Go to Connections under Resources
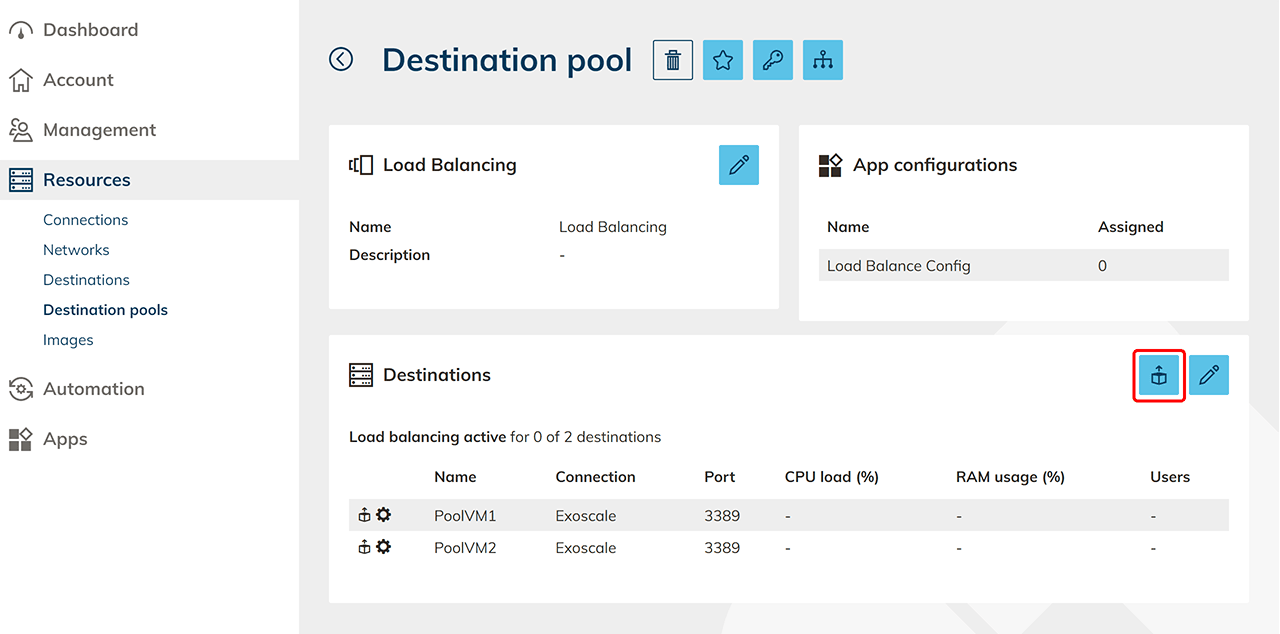This screenshot has width=1280, height=634. point(85,220)
